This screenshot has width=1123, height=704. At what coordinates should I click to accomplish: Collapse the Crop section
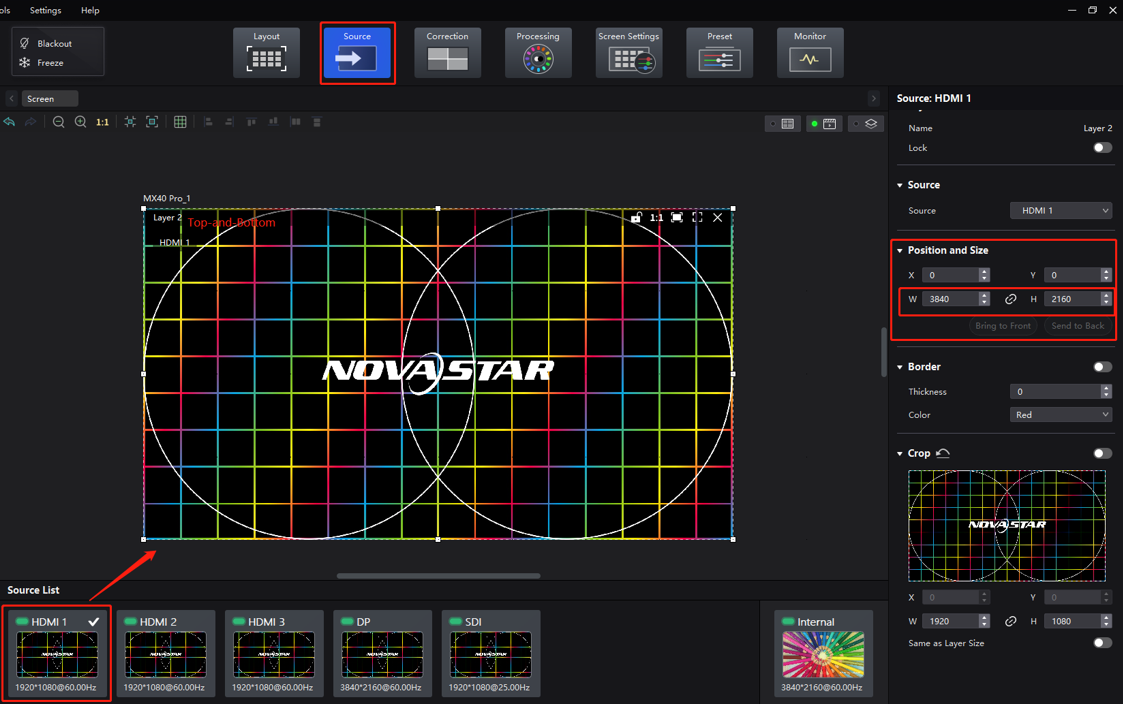(x=900, y=453)
